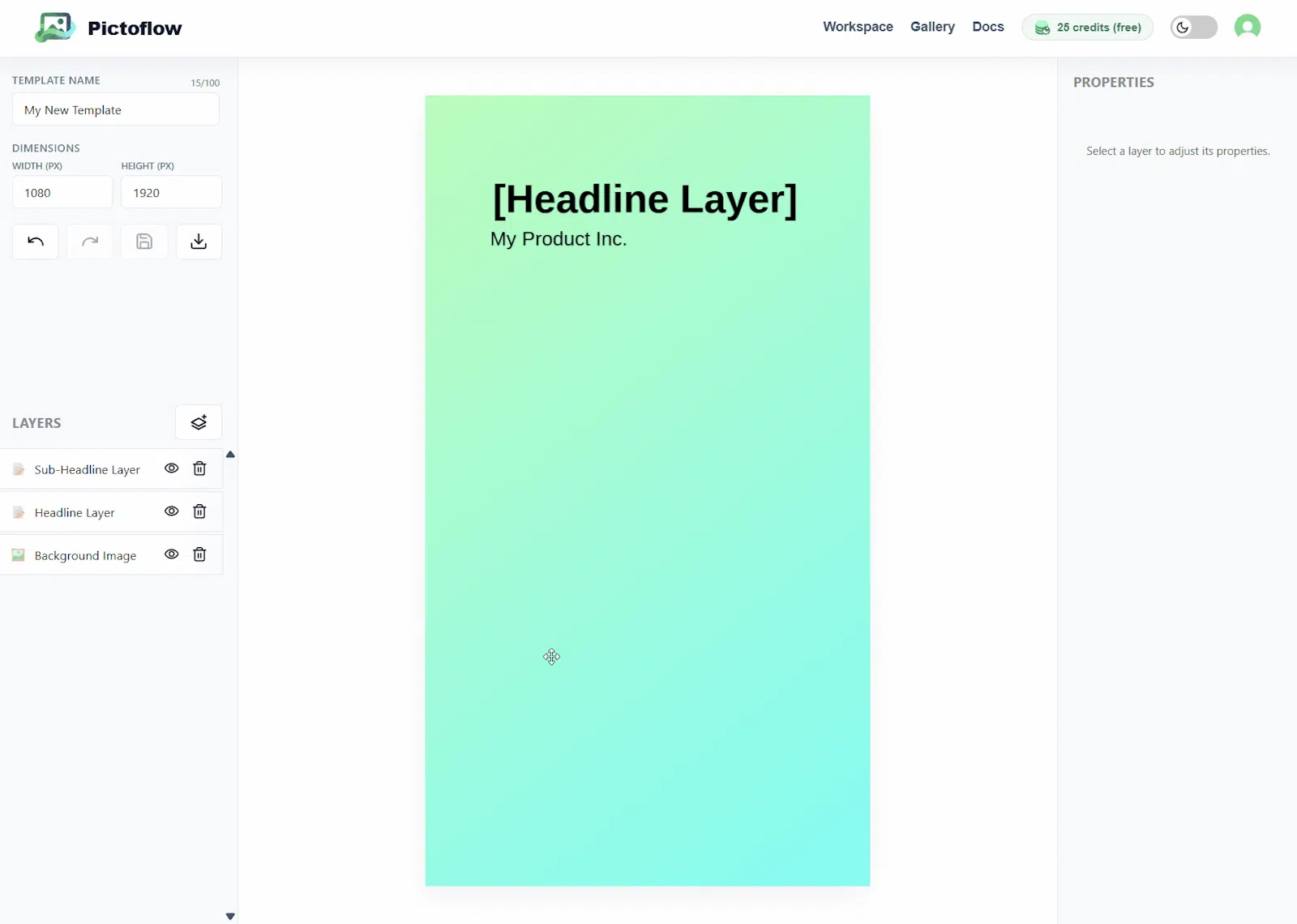1297x924 pixels.
Task: Hide the Headline Layer
Action: click(x=172, y=511)
